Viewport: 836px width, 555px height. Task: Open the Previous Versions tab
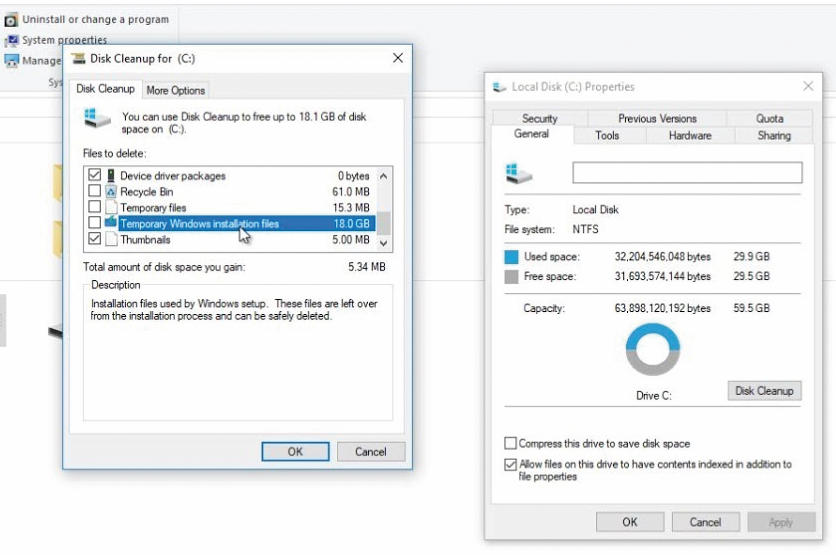[657, 118]
